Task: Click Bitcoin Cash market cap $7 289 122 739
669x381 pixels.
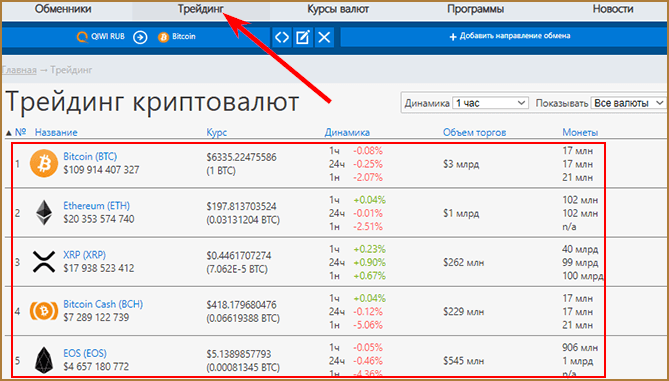Action: [x=96, y=317]
